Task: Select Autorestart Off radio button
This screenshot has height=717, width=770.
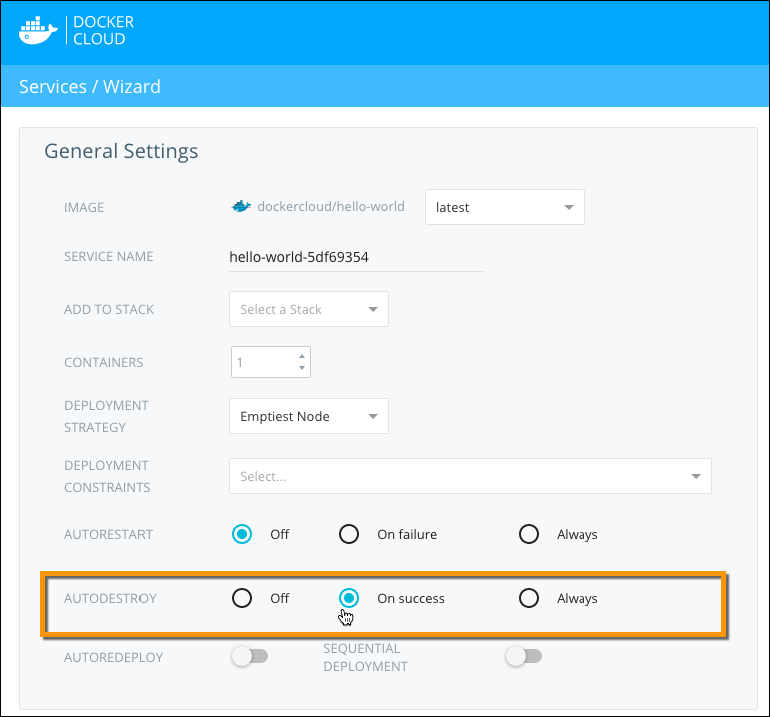Action: click(x=242, y=534)
